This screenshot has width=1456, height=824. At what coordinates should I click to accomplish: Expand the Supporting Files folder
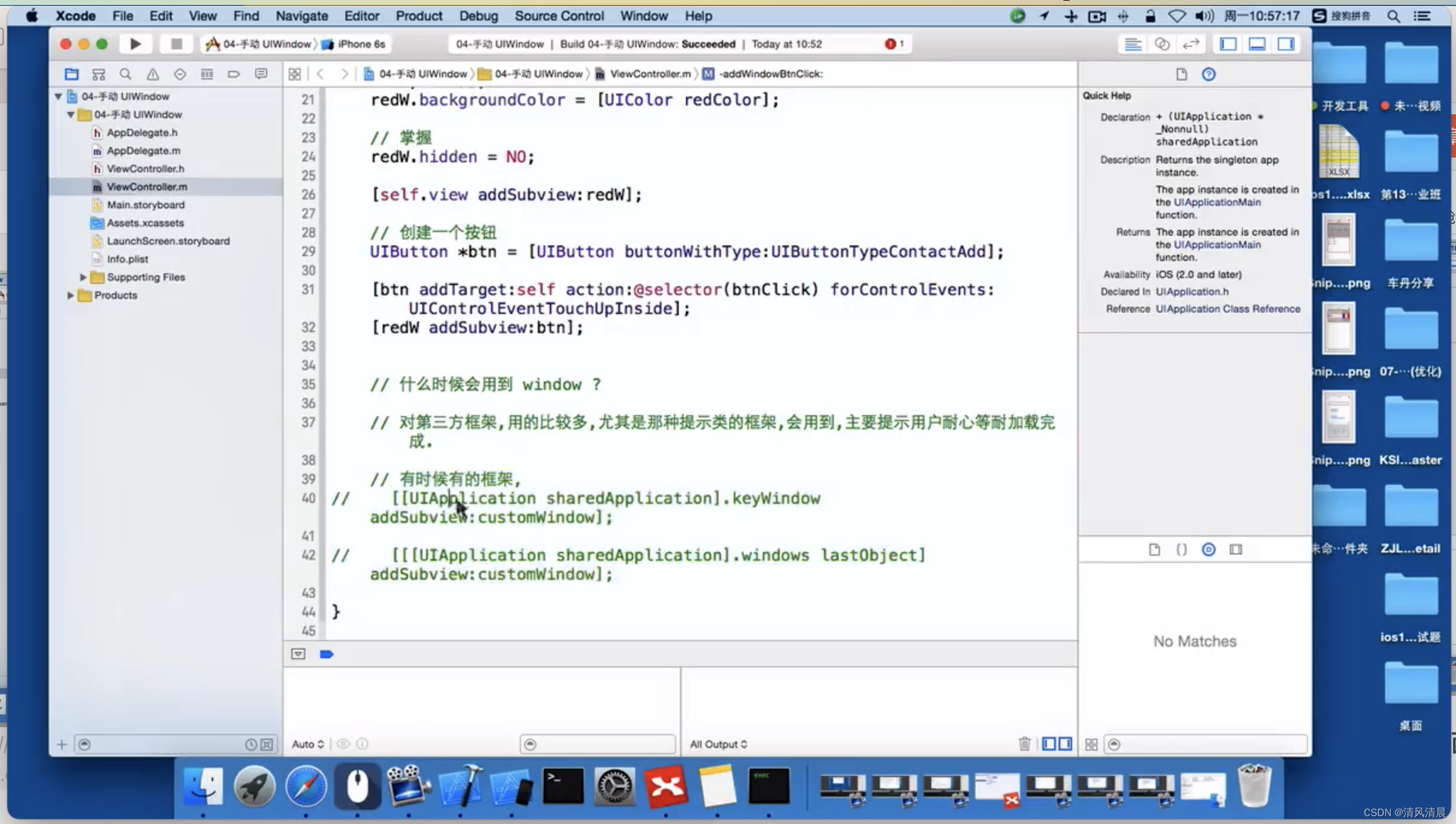82,276
